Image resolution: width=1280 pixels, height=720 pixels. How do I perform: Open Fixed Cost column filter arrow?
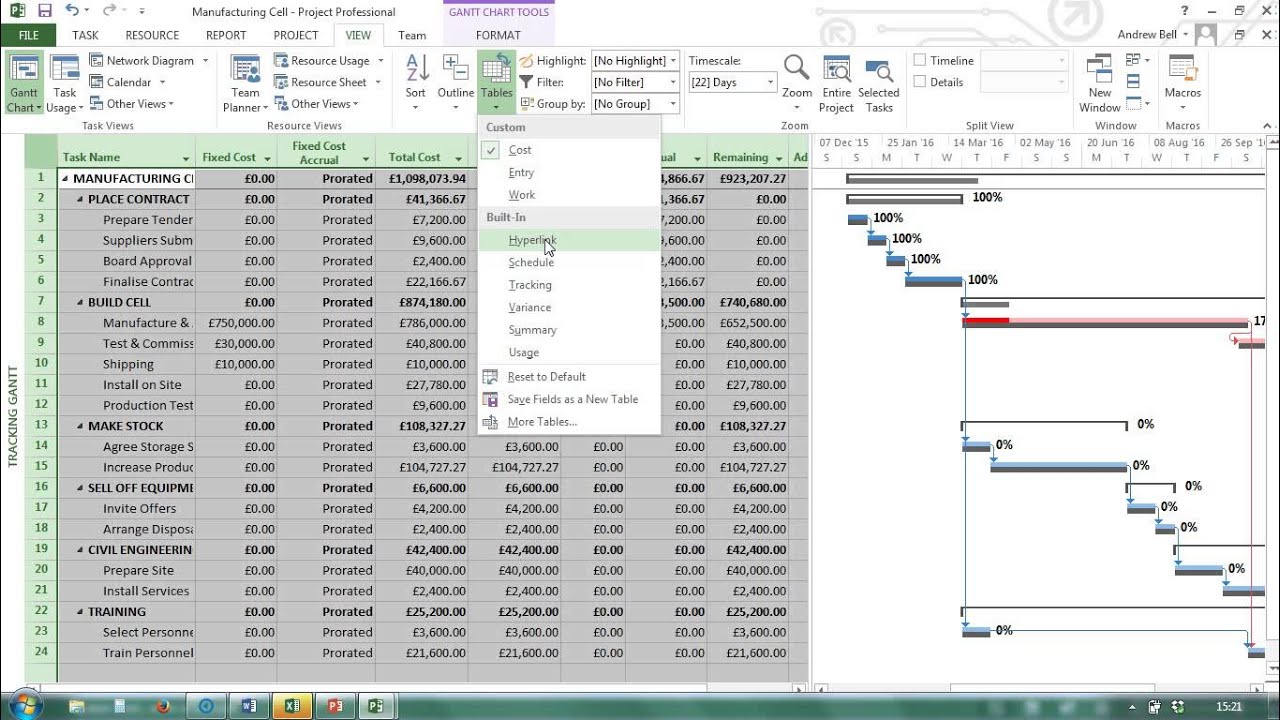(268, 159)
